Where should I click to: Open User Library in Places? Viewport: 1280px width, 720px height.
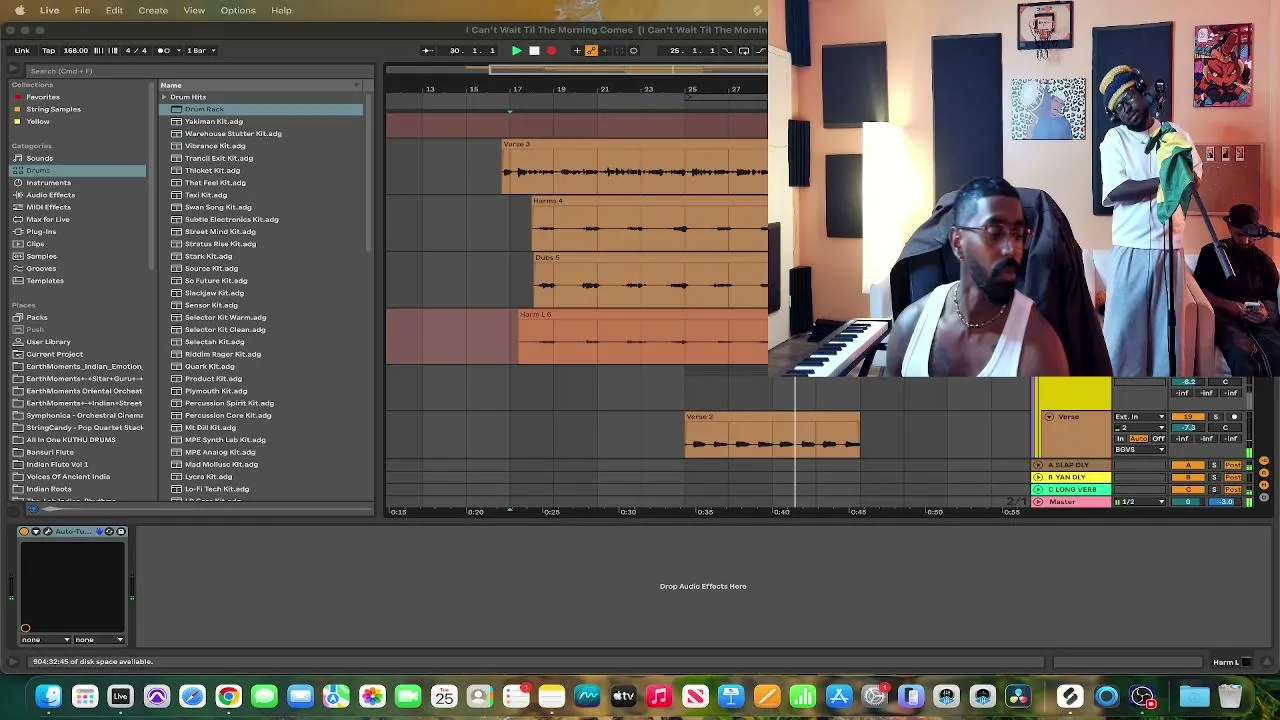coord(48,342)
